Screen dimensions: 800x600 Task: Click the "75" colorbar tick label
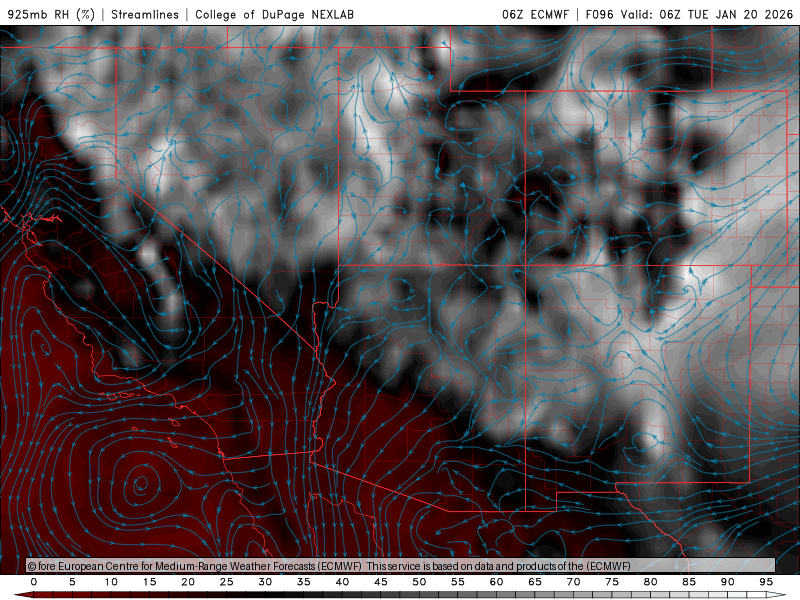click(612, 582)
